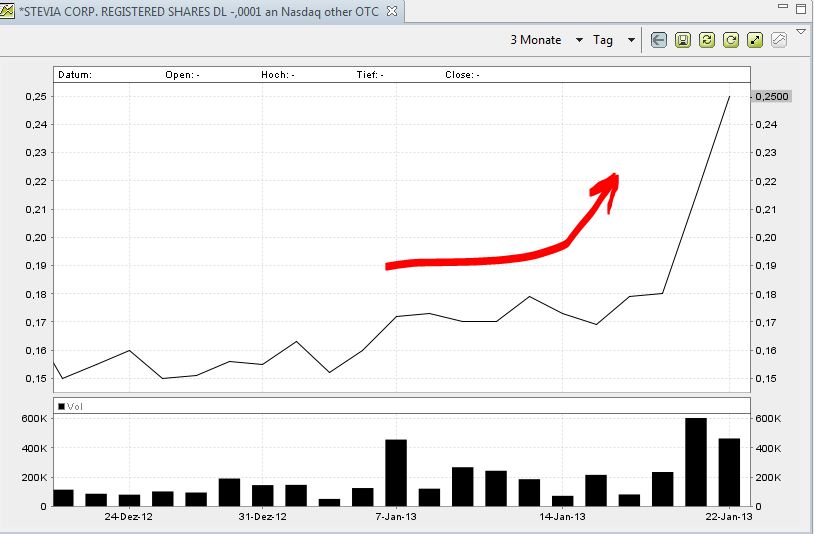Click the left 0,20 price axis label
The width and height of the screenshot is (814, 534).
[36, 238]
